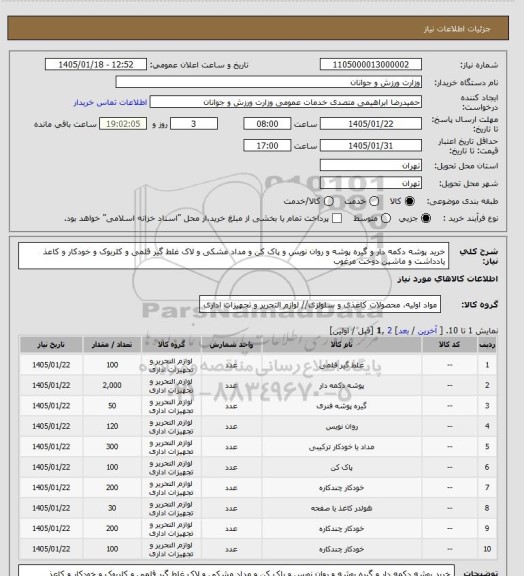Click the price validity date 1405/01/31 field
Screen dimensions: 524x576
(371, 145)
